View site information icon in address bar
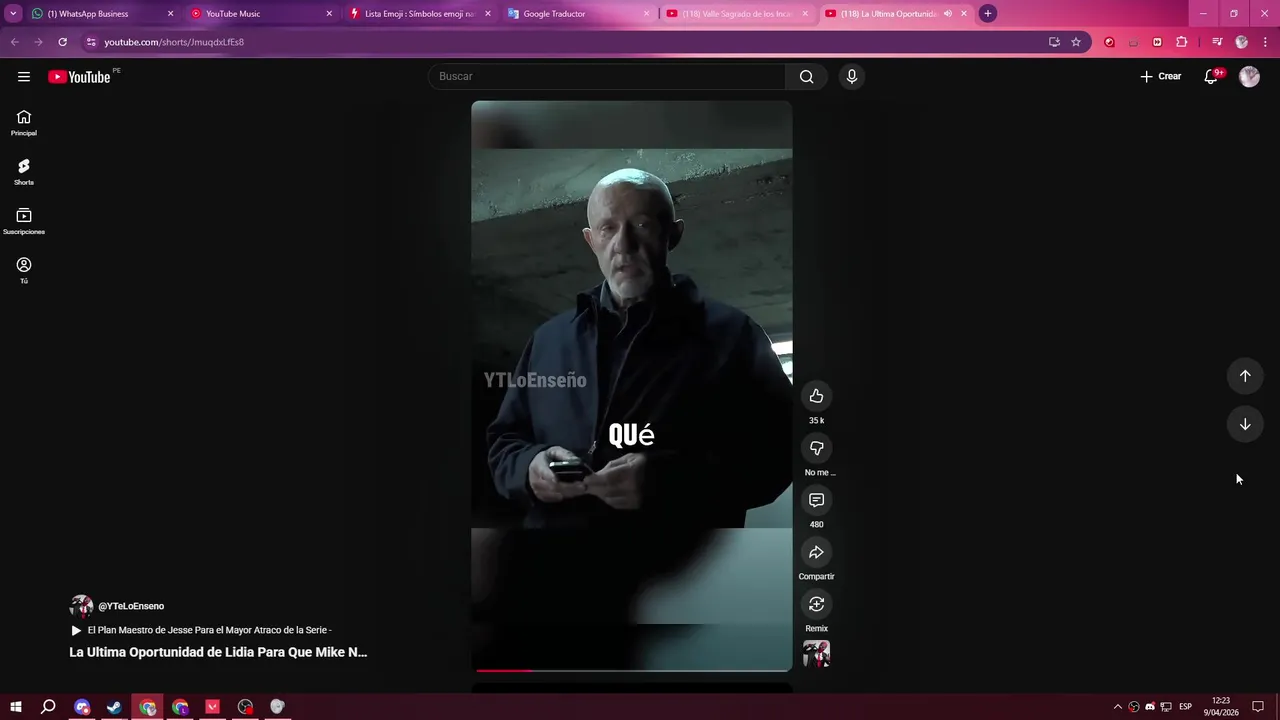Image resolution: width=1280 pixels, height=720 pixels. [91, 42]
